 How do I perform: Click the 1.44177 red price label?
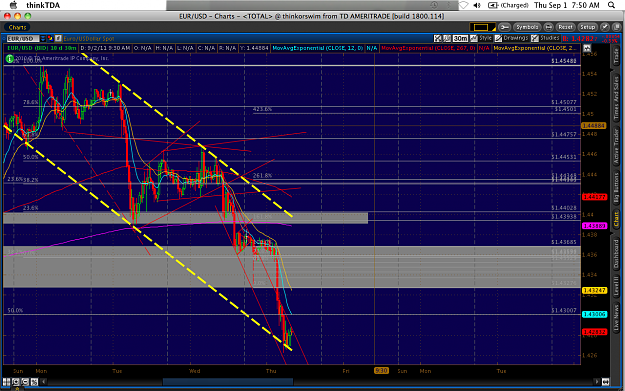tap(594, 197)
